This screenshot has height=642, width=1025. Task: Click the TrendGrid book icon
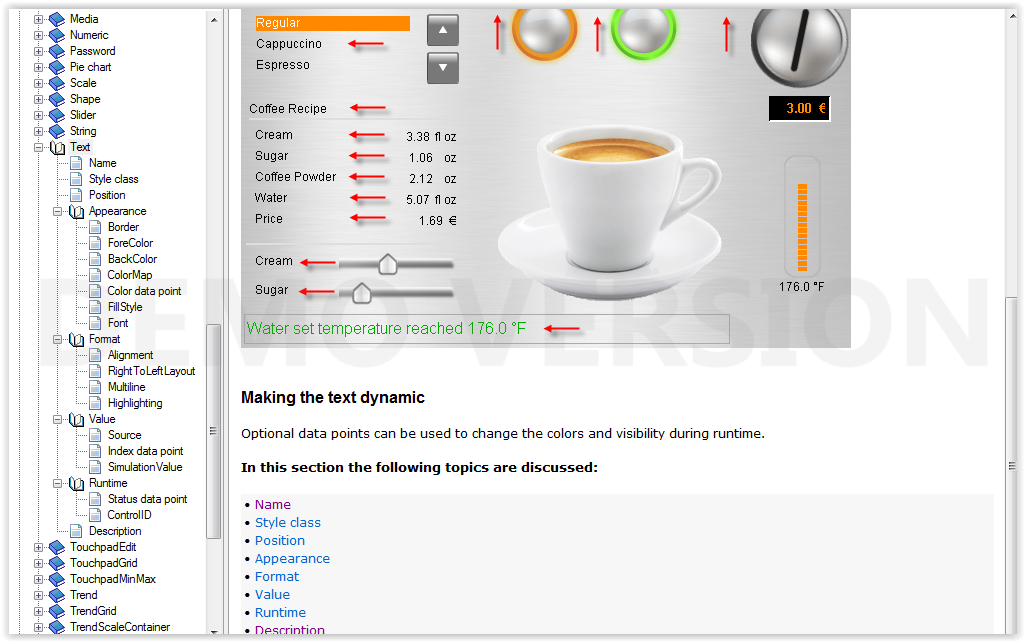56,611
